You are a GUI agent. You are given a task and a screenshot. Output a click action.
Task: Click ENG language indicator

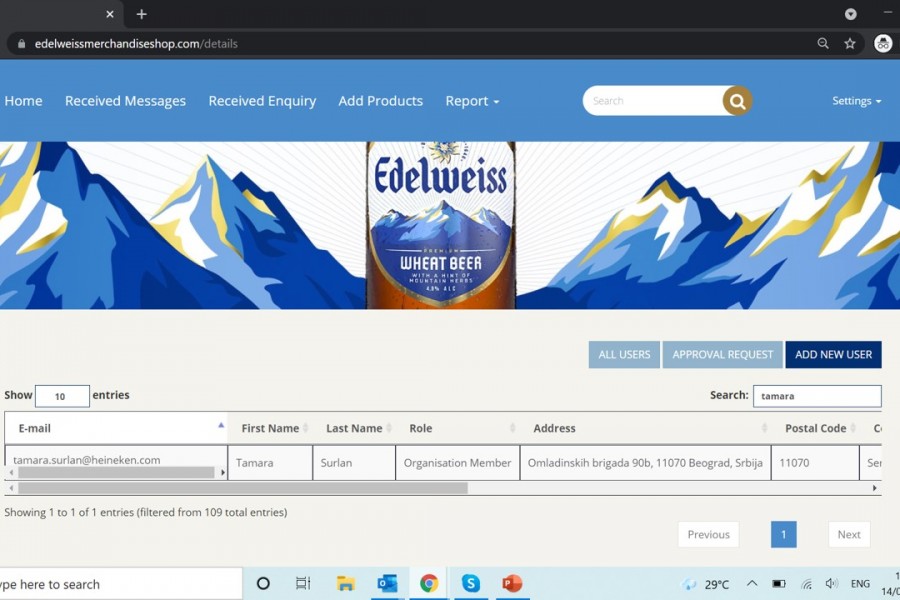pos(860,584)
